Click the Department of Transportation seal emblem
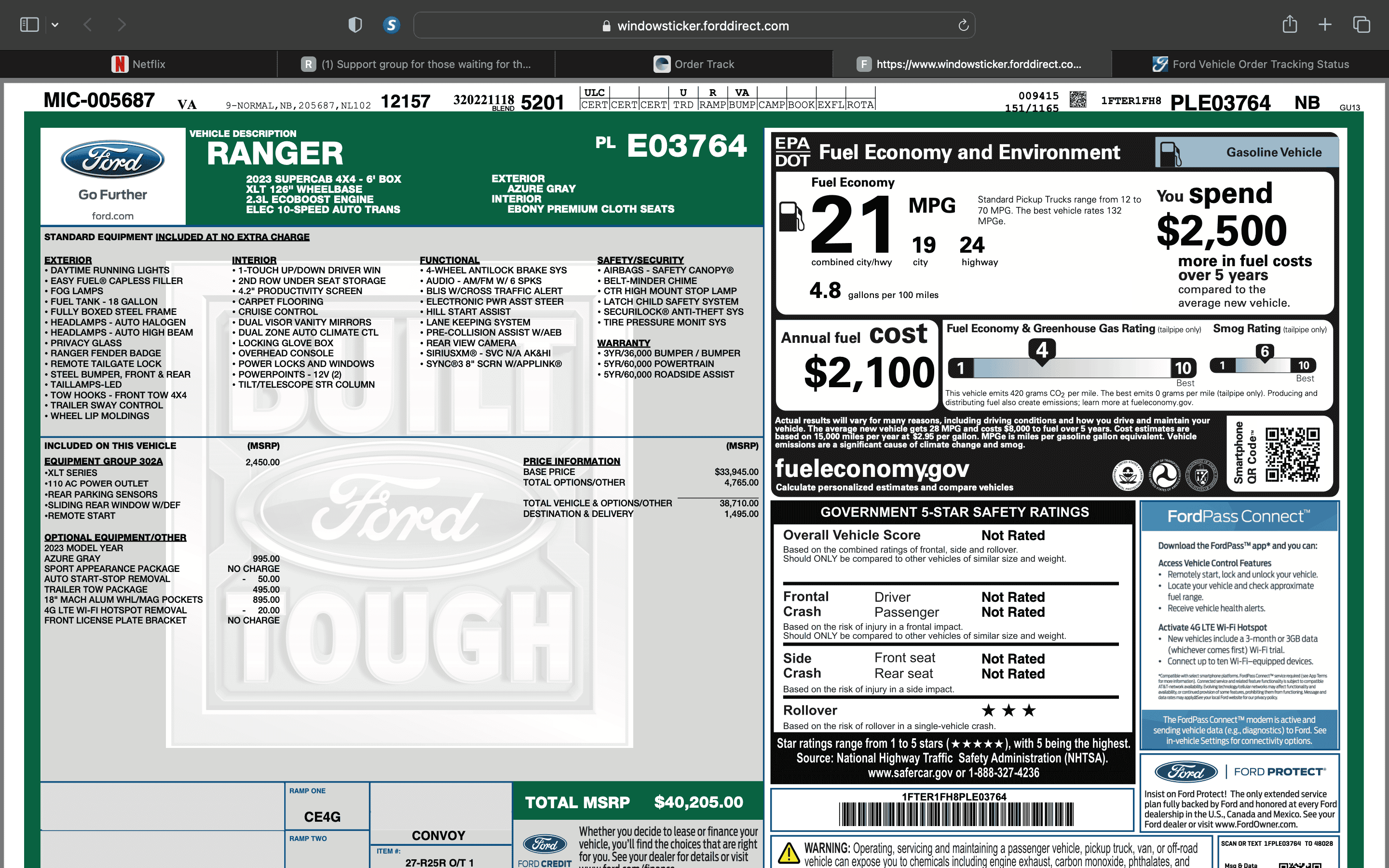The image size is (1389, 868). (1165, 475)
